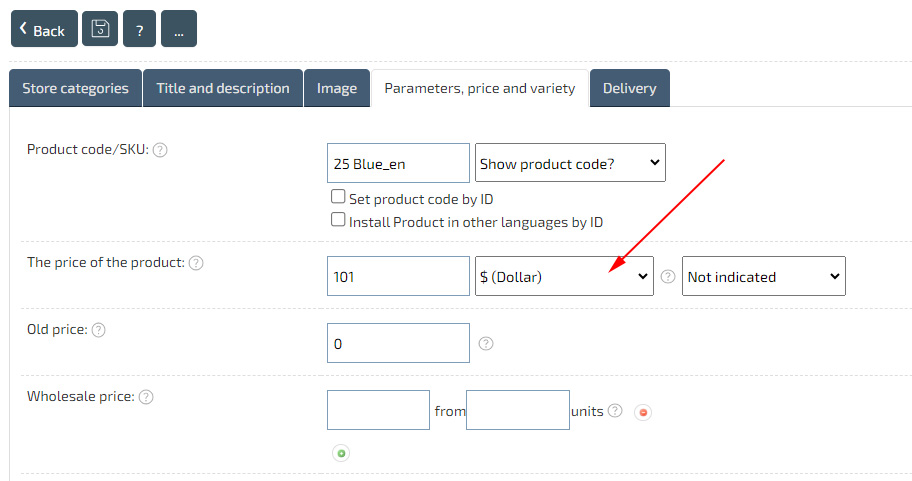Open the Delivery tab
This screenshot has height=481, width=912.
629,88
